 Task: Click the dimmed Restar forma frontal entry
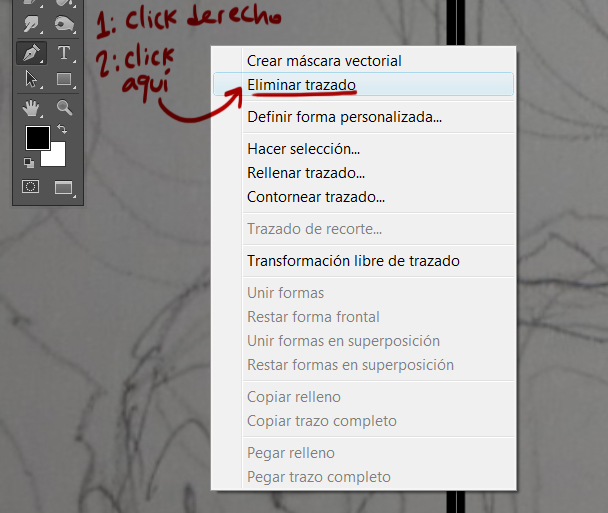click(363, 317)
